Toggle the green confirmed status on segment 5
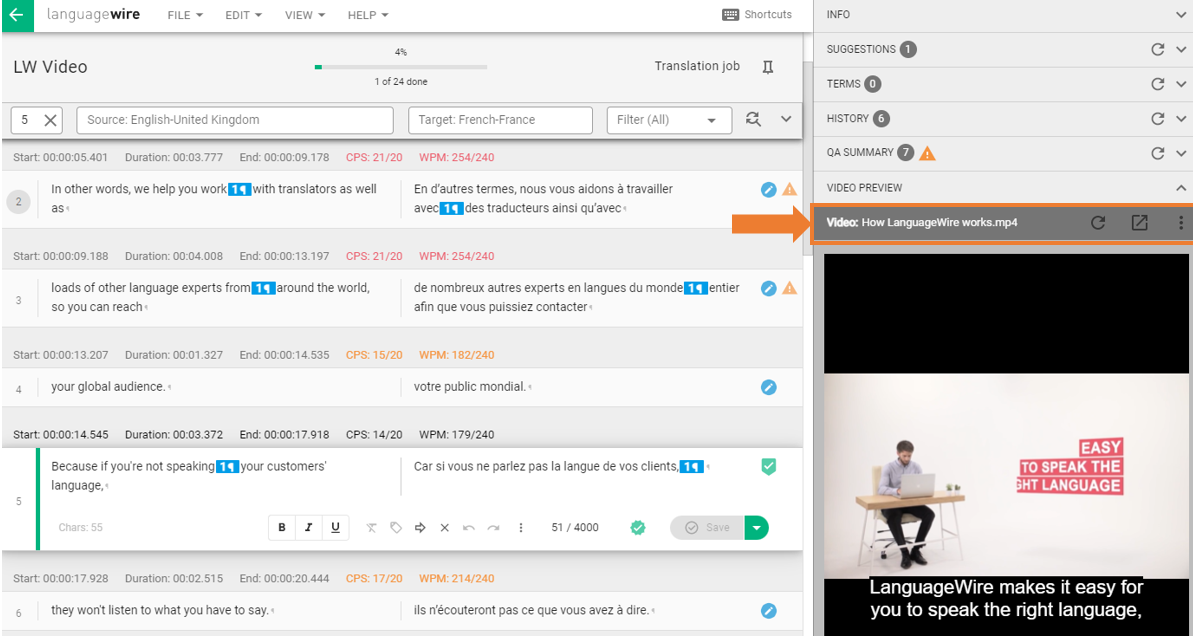The height and width of the screenshot is (639, 1193). click(x=768, y=466)
